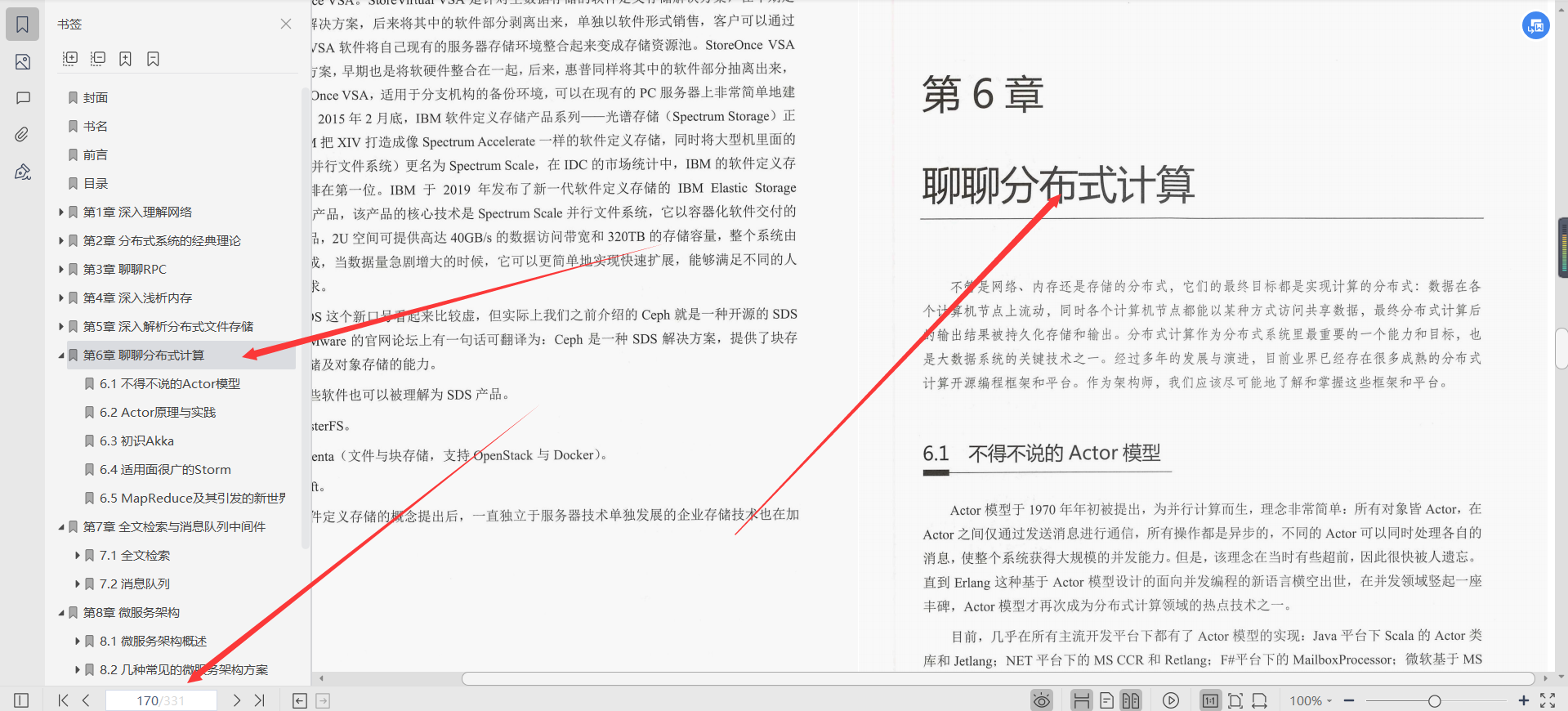Image resolution: width=1568 pixels, height=711 pixels.
Task: Collapse 第8章 微服务架构
Action: pos(61,612)
